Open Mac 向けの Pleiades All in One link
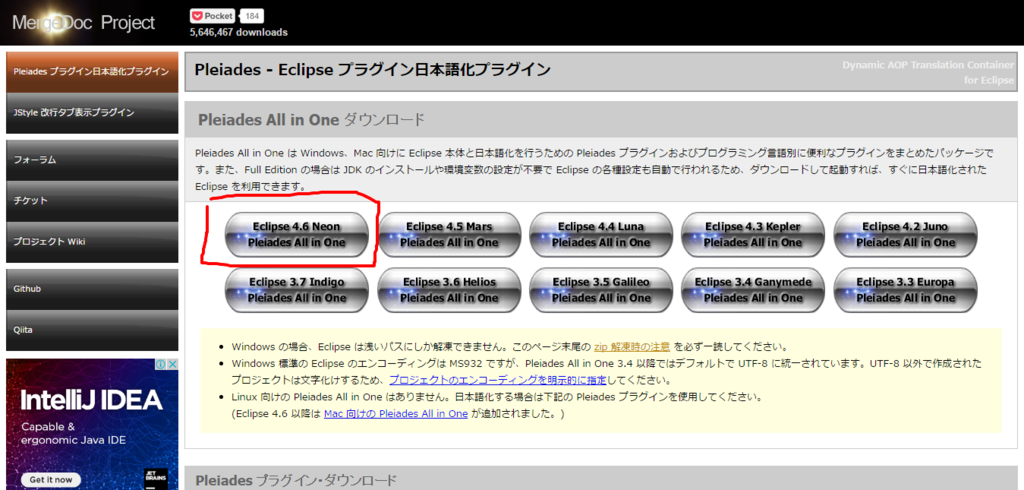 (x=396, y=414)
